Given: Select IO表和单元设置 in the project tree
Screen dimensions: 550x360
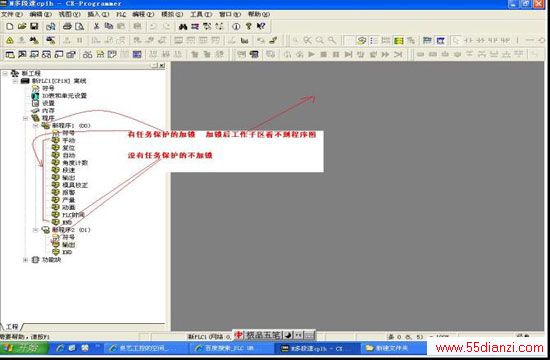Looking at the screenshot, I should click(64, 95).
